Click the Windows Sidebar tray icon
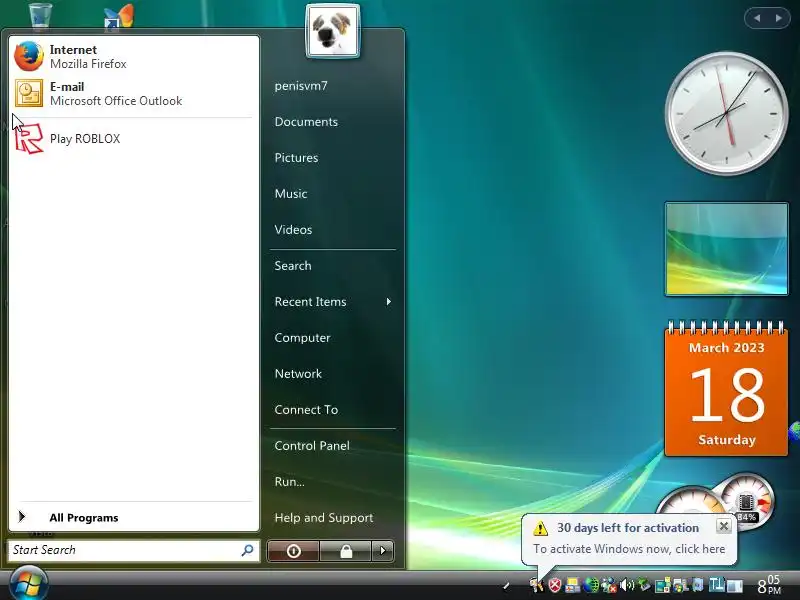Image resolution: width=800 pixels, height=600 pixels. (663, 585)
